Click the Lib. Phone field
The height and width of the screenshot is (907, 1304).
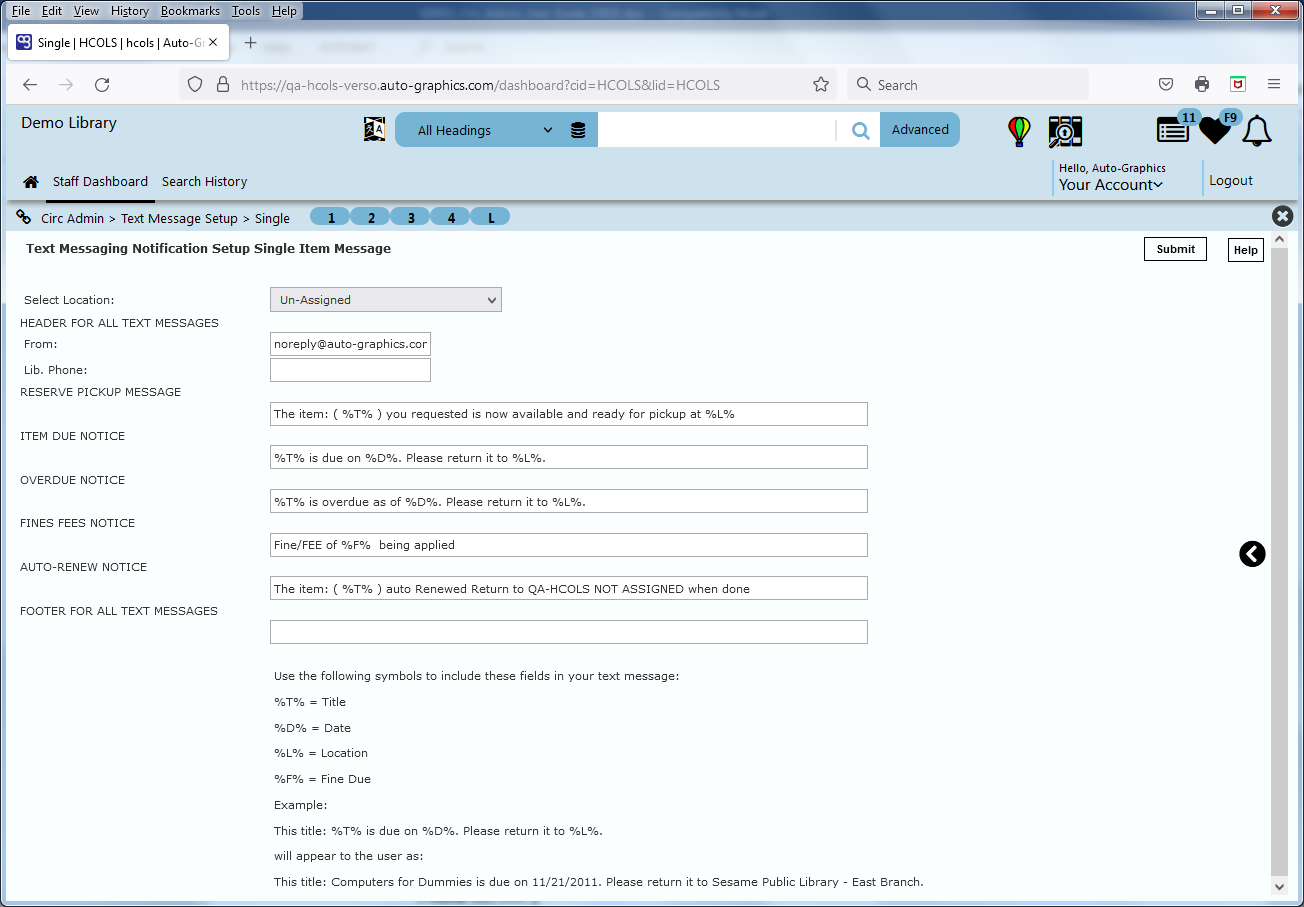coord(350,370)
